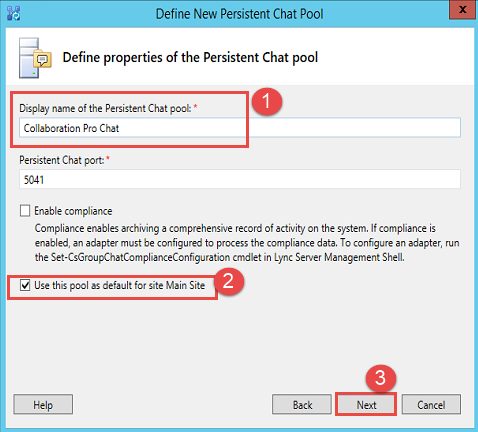Image resolution: width=478 pixels, height=432 pixels.
Task: Click the red number 1 annotation badge
Action: 267,101
